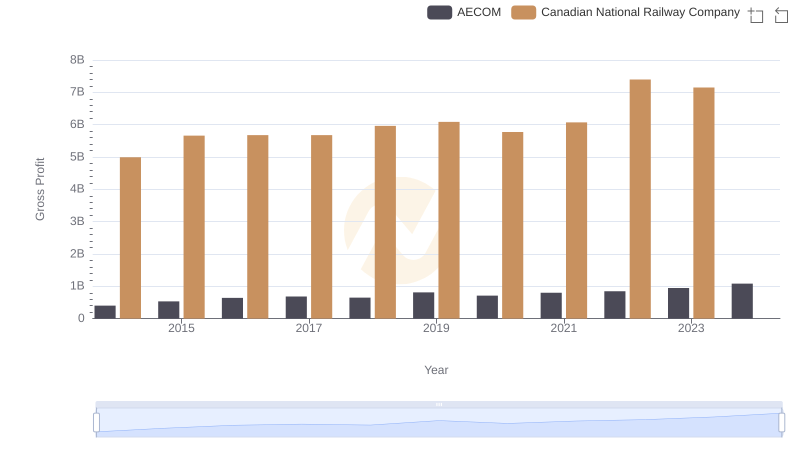Click the Canadian National bar for 2023
Viewport: 800px width, 461px height.
[704, 203]
